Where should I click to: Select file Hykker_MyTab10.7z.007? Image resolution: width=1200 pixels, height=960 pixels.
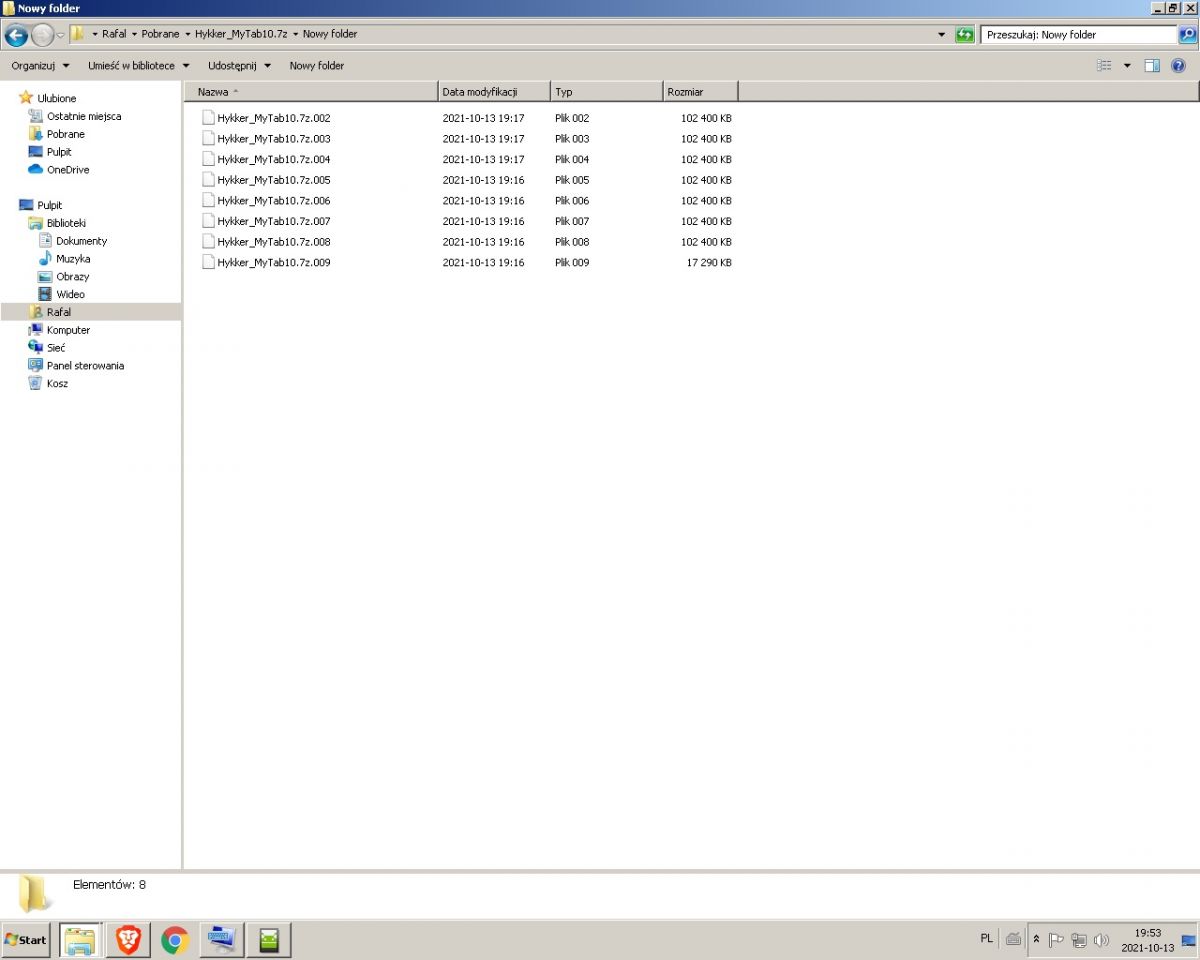click(x=273, y=222)
